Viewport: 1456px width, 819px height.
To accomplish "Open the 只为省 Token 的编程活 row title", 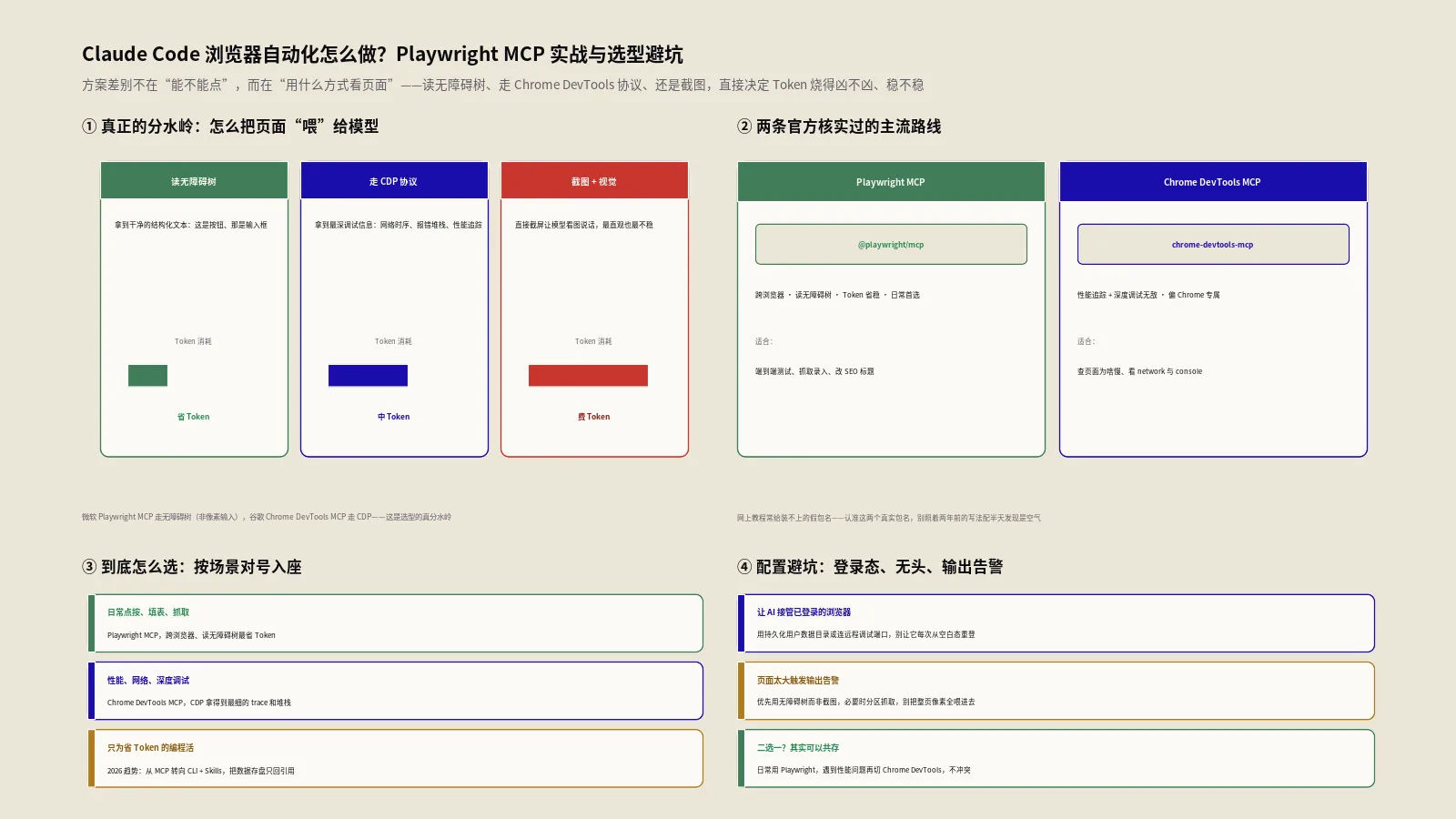I will [x=150, y=748].
